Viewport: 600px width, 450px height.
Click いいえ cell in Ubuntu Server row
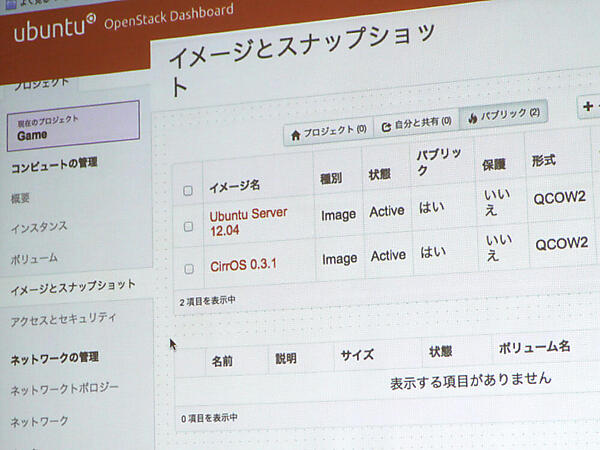(497, 202)
